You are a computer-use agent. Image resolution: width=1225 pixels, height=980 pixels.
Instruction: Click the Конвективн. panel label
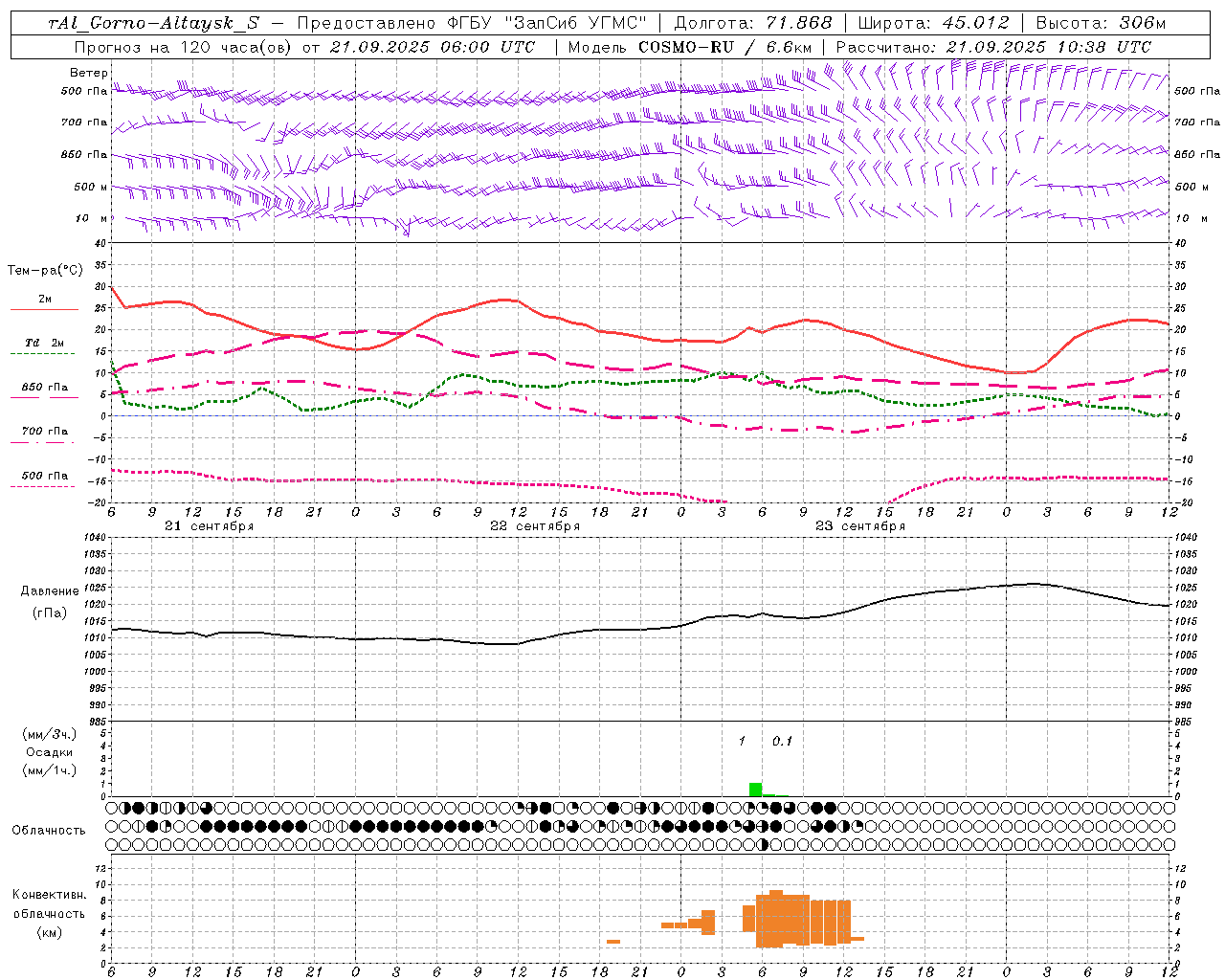pyautogui.click(x=49, y=895)
